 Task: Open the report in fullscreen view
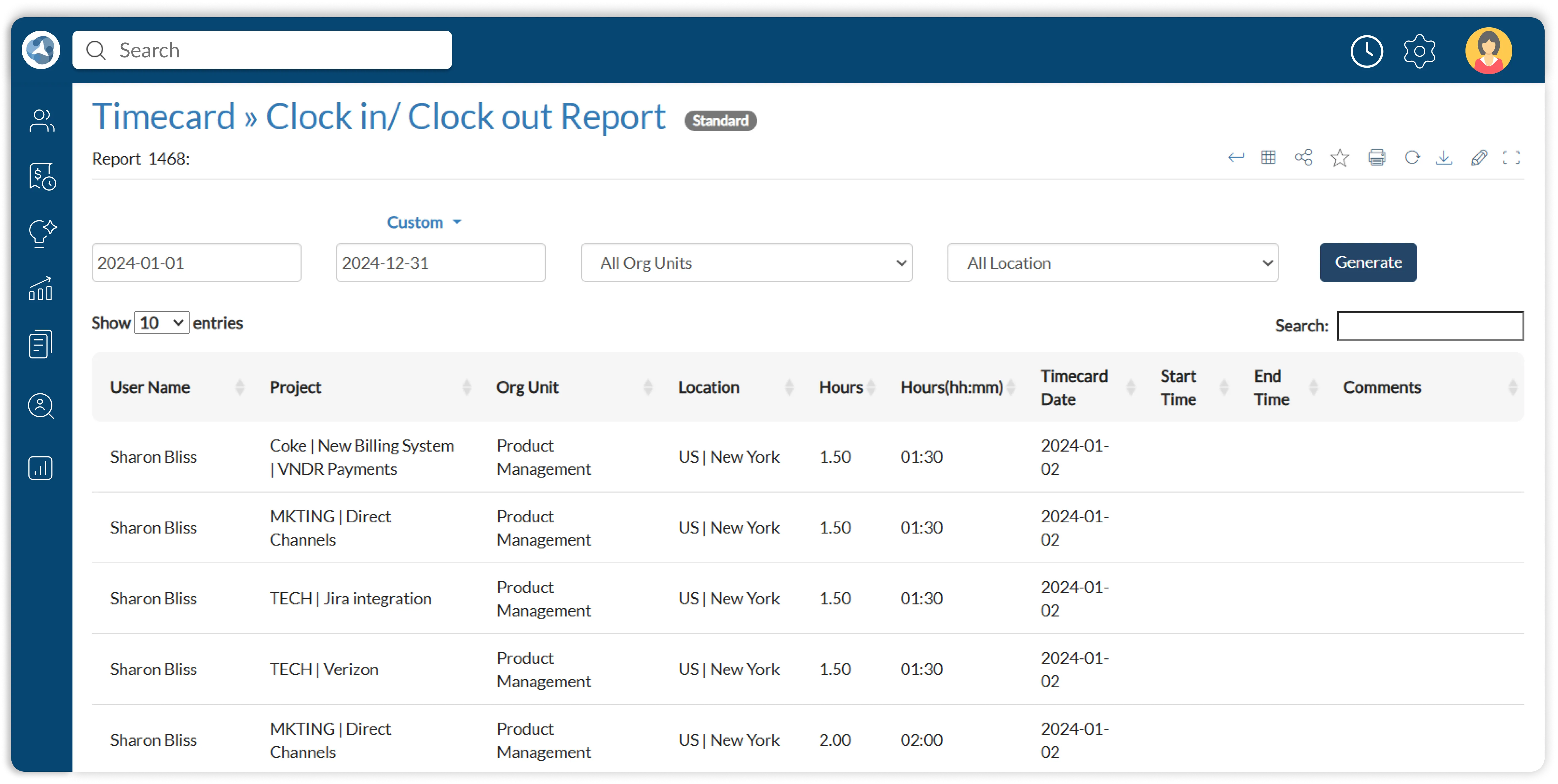pos(1512,157)
